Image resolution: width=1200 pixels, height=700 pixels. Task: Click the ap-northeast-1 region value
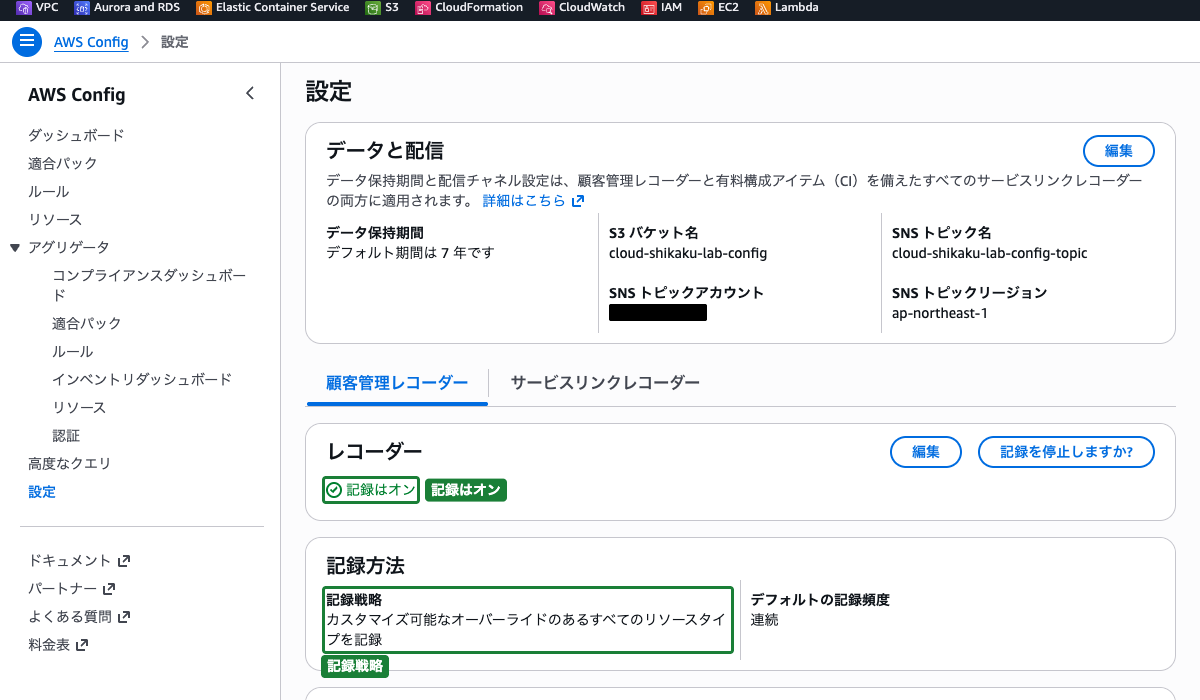[940, 313]
